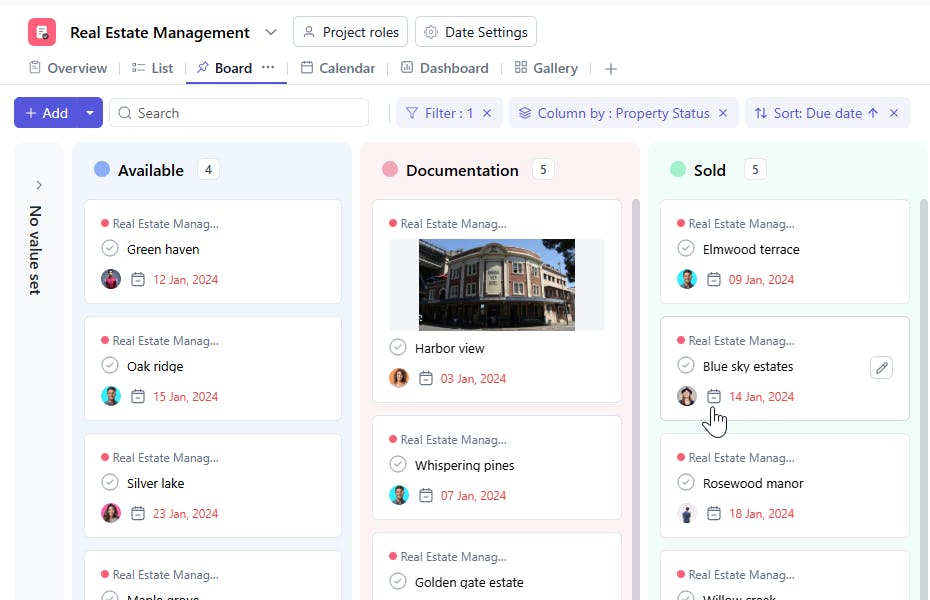Toggle completion circle for Whispering pines

click(398, 465)
